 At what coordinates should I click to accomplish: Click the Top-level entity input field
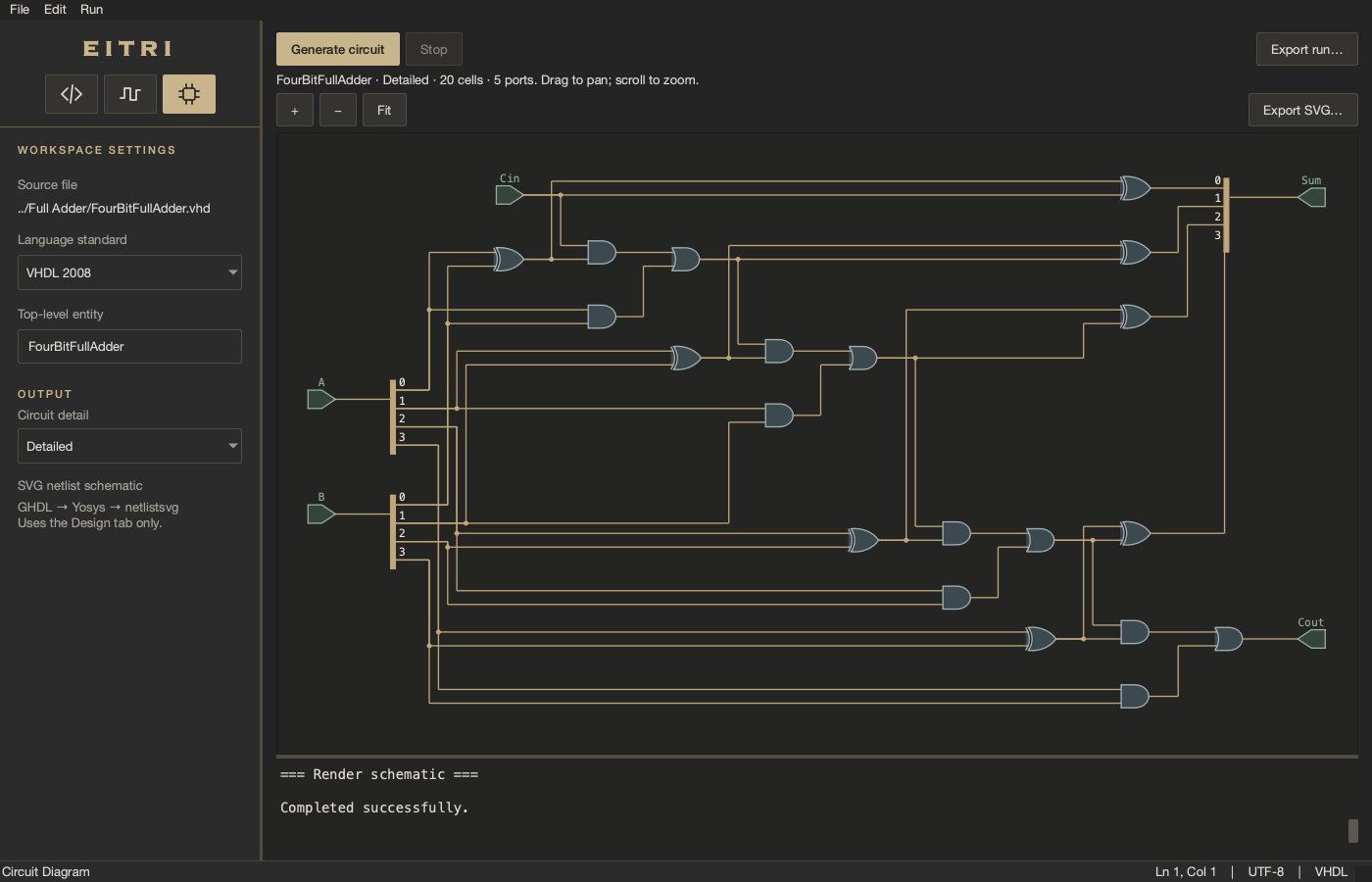pos(129,346)
